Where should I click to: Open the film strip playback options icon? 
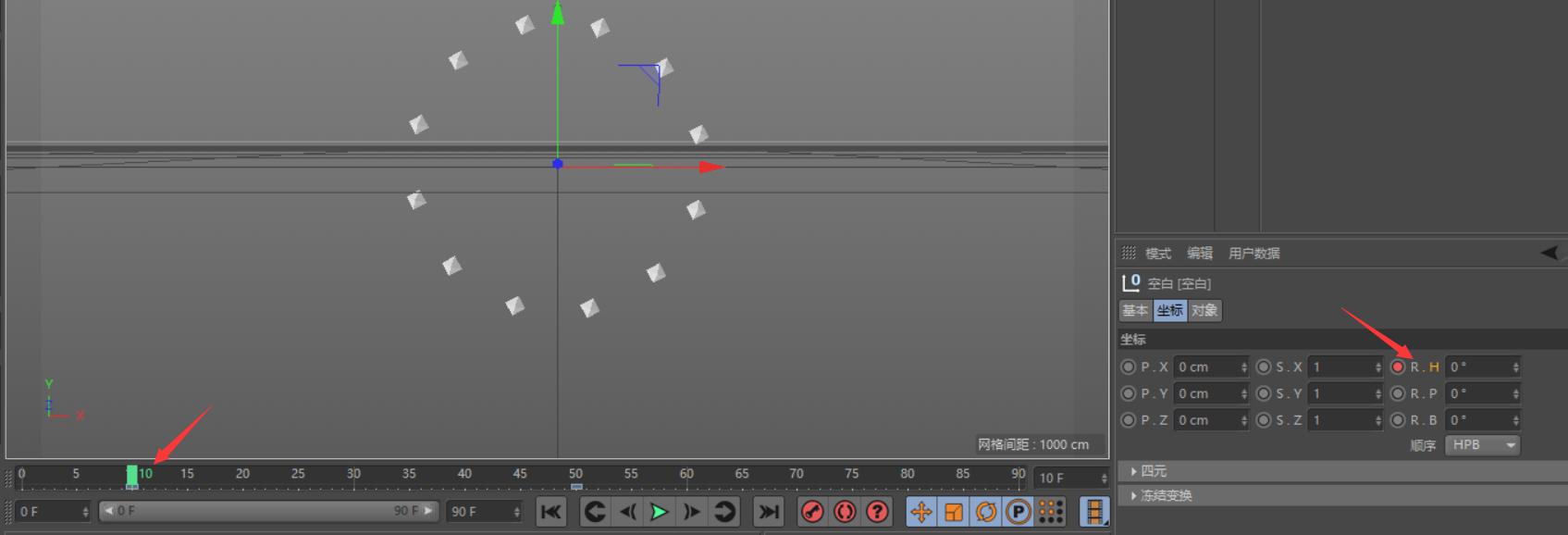click(x=1094, y=511)
